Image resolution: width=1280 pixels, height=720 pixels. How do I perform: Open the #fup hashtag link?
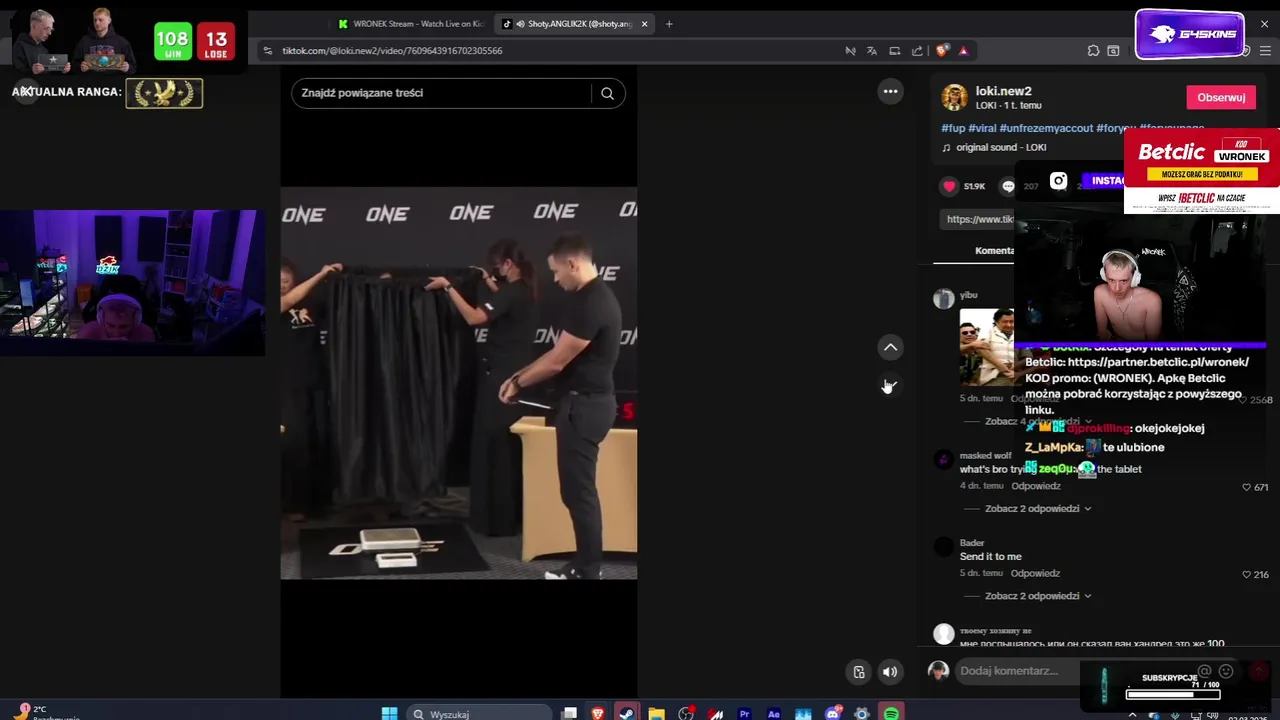(x=953, y=128)
